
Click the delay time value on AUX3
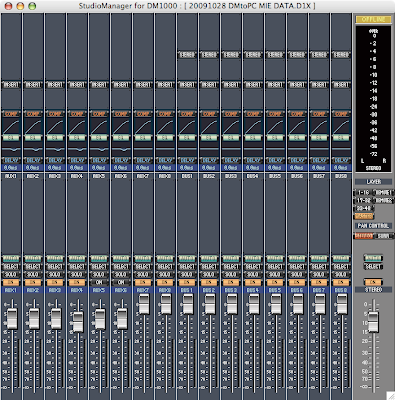click(55, 168)
